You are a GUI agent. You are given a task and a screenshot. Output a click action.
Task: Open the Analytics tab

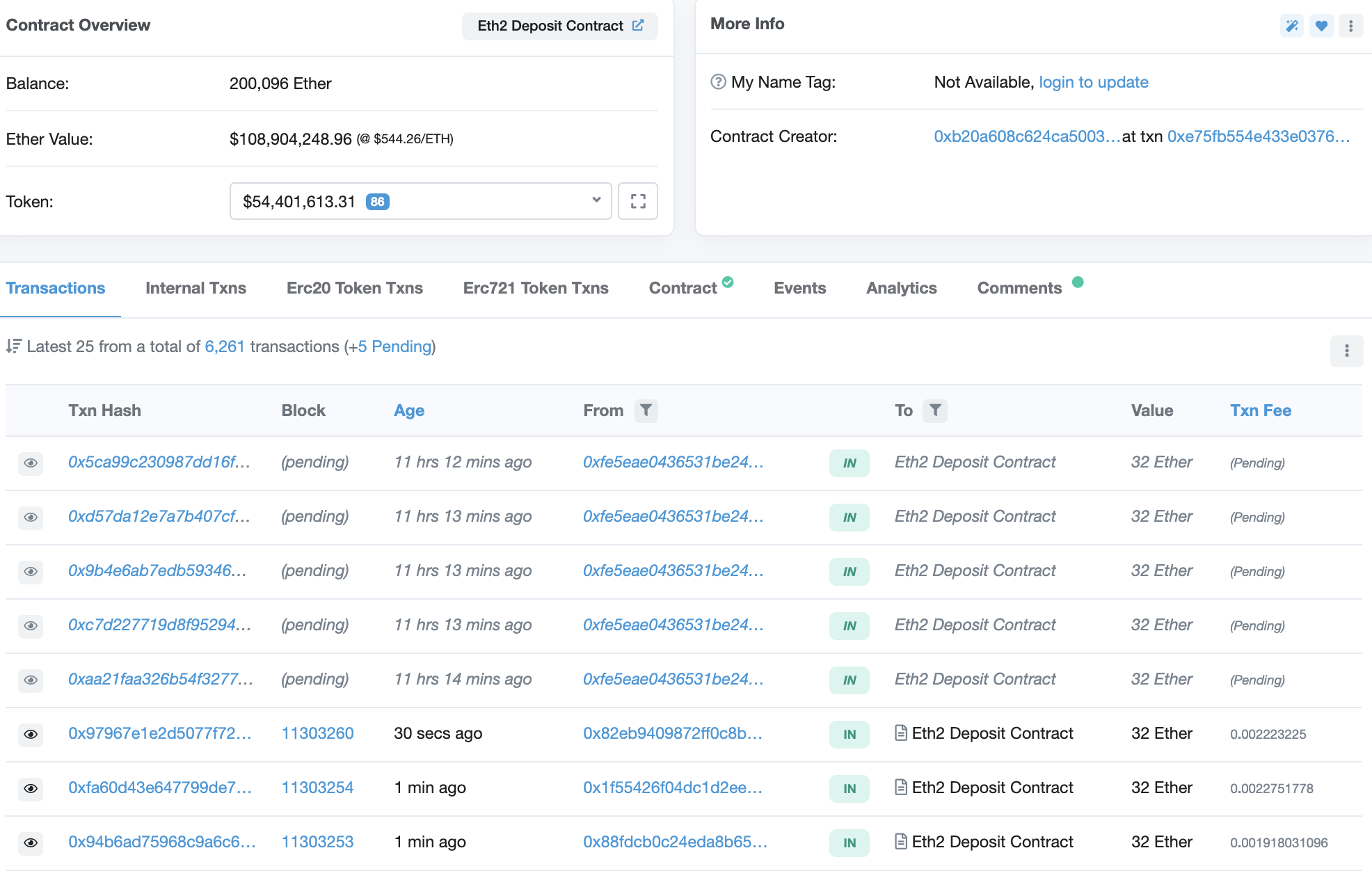(901, 288)
